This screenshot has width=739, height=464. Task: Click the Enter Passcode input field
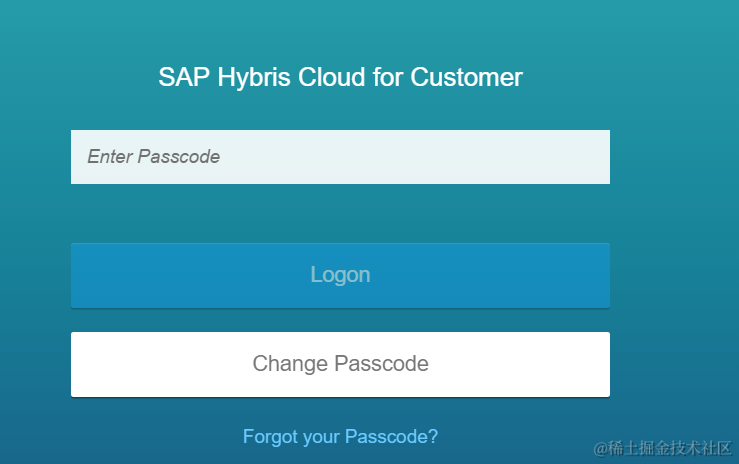coord(340,157)
